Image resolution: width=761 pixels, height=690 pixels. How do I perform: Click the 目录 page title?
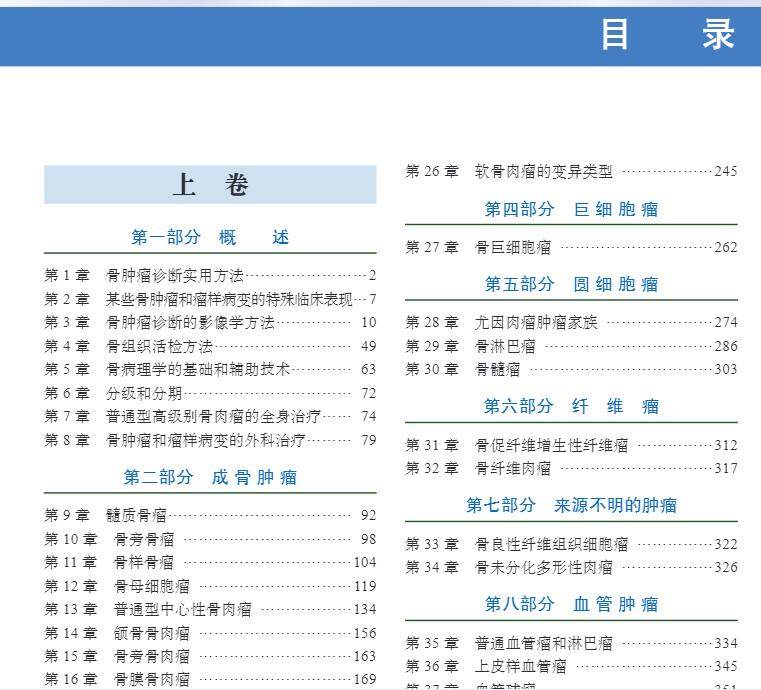click(668, 34)
